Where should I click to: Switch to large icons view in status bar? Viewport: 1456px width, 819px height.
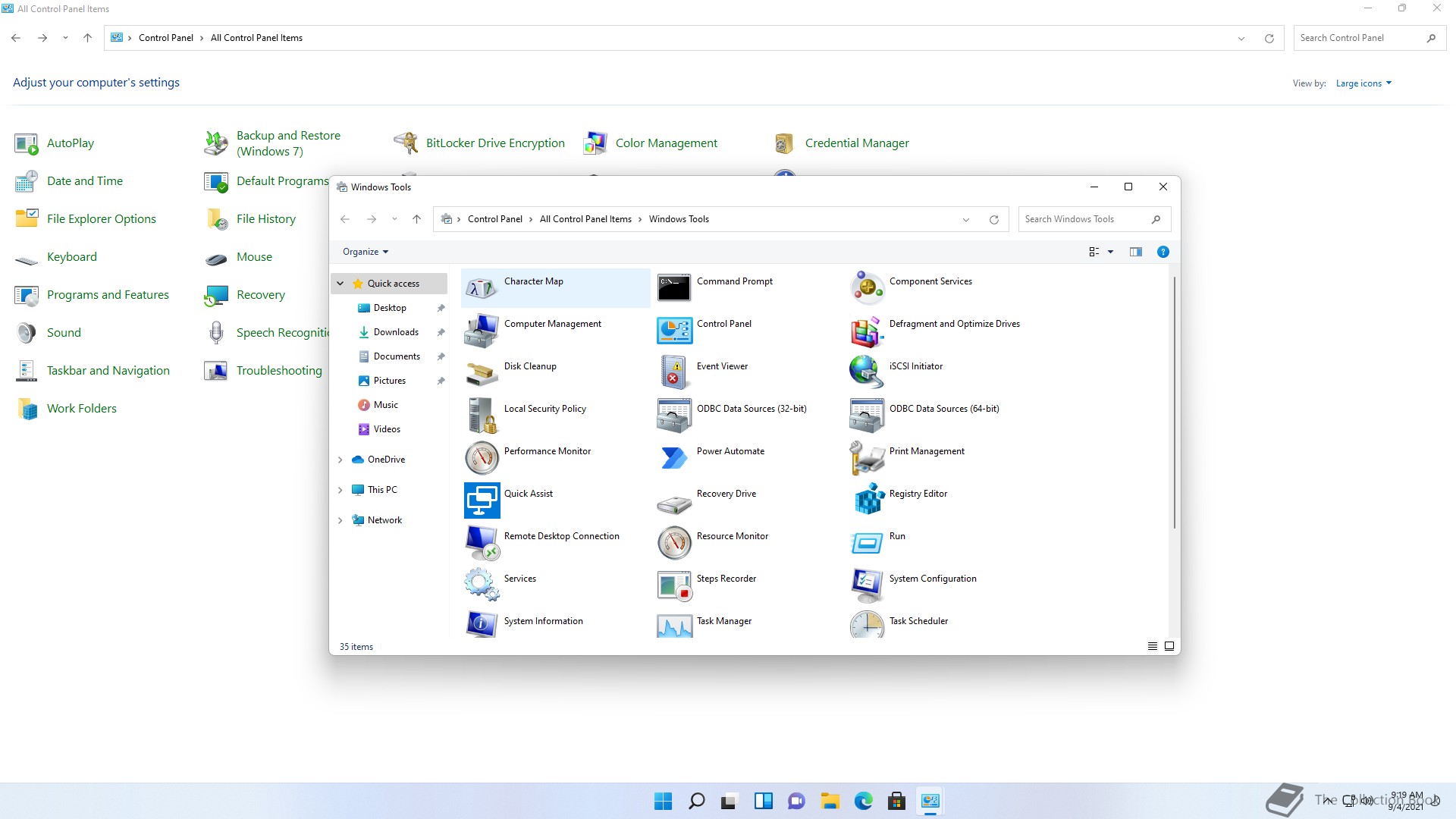(1169, 646)
